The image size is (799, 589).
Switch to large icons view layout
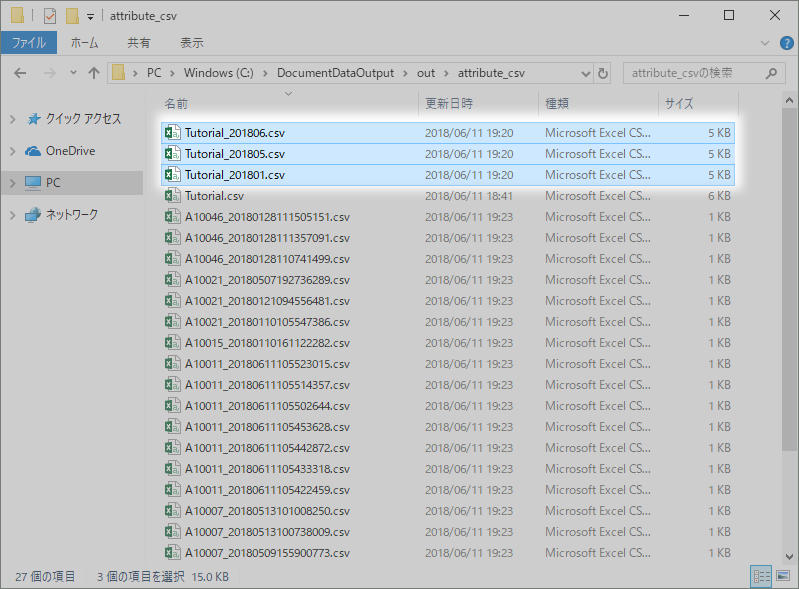[x=783, y=576]
